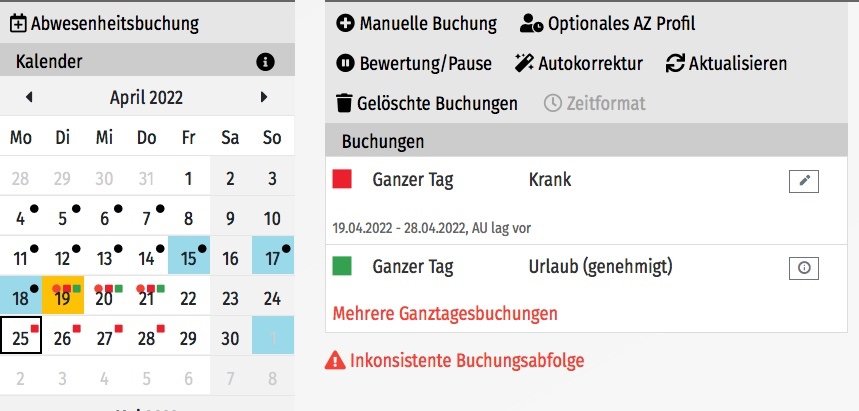This screenshot has height=411, width=859.
Task: Open the Abwesenheitsbuchung calendar-plus icon
Action: tap(18, 24)
